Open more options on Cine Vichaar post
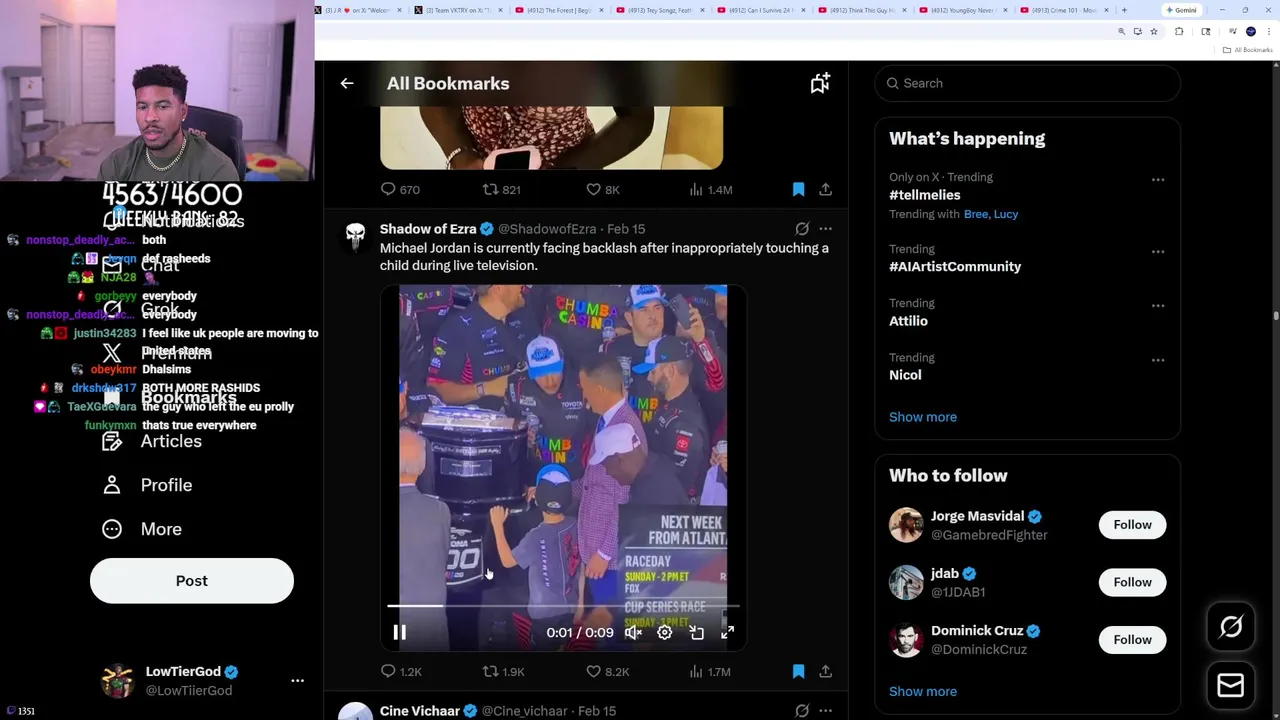The height and width of the screenshot is (720, 1280). click(825, 711)
